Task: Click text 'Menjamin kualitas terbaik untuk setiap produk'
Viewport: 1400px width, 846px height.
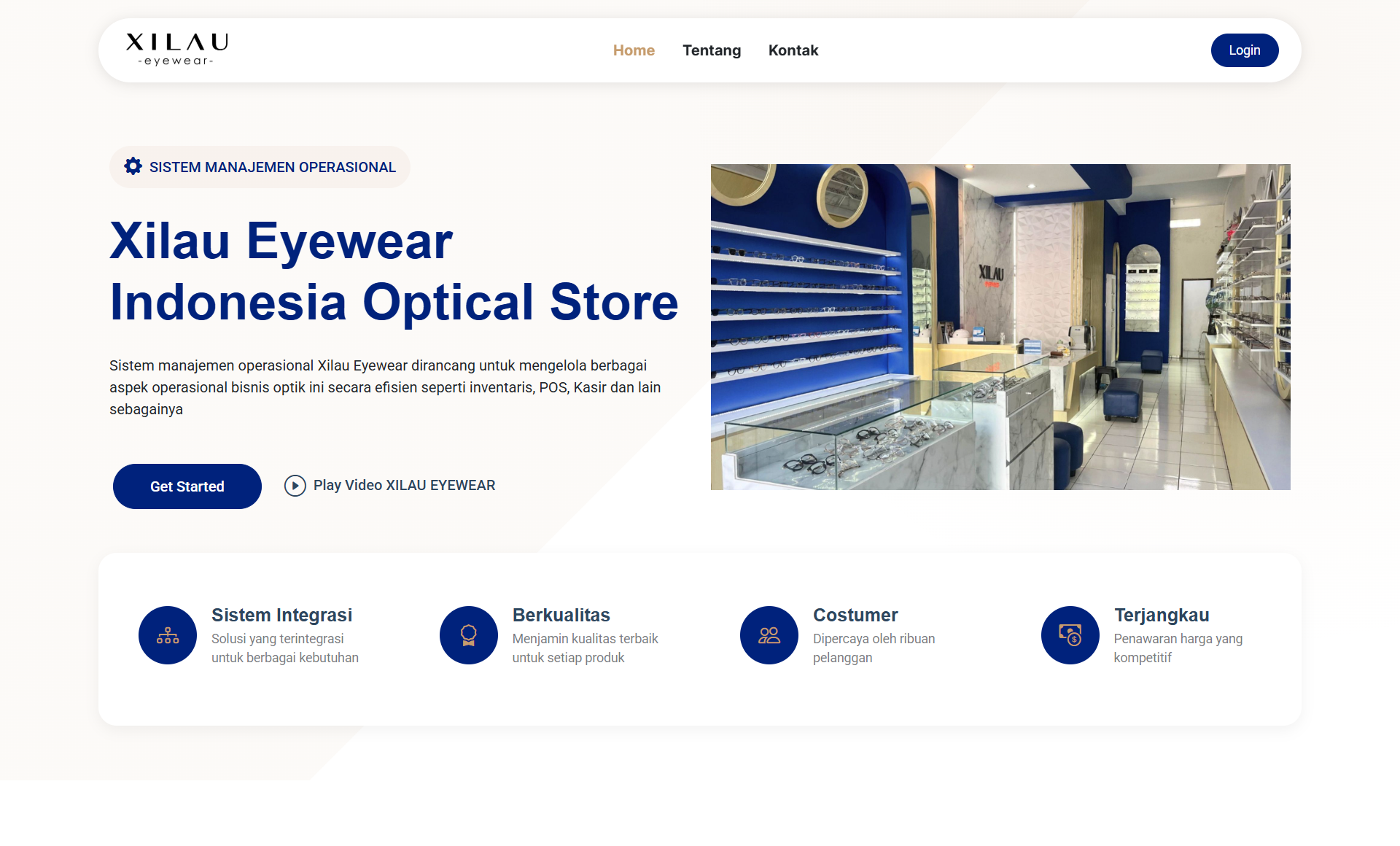Action: pos(586,648)
